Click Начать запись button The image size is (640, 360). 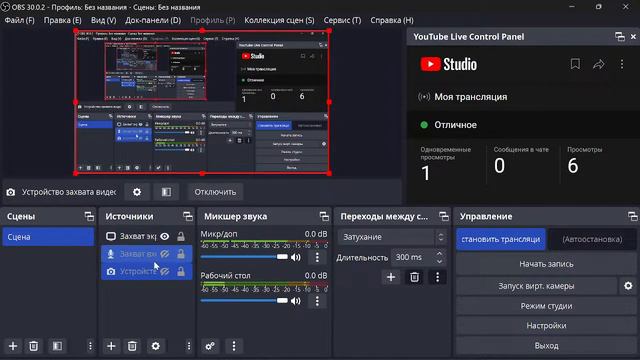tap(546, 264)
